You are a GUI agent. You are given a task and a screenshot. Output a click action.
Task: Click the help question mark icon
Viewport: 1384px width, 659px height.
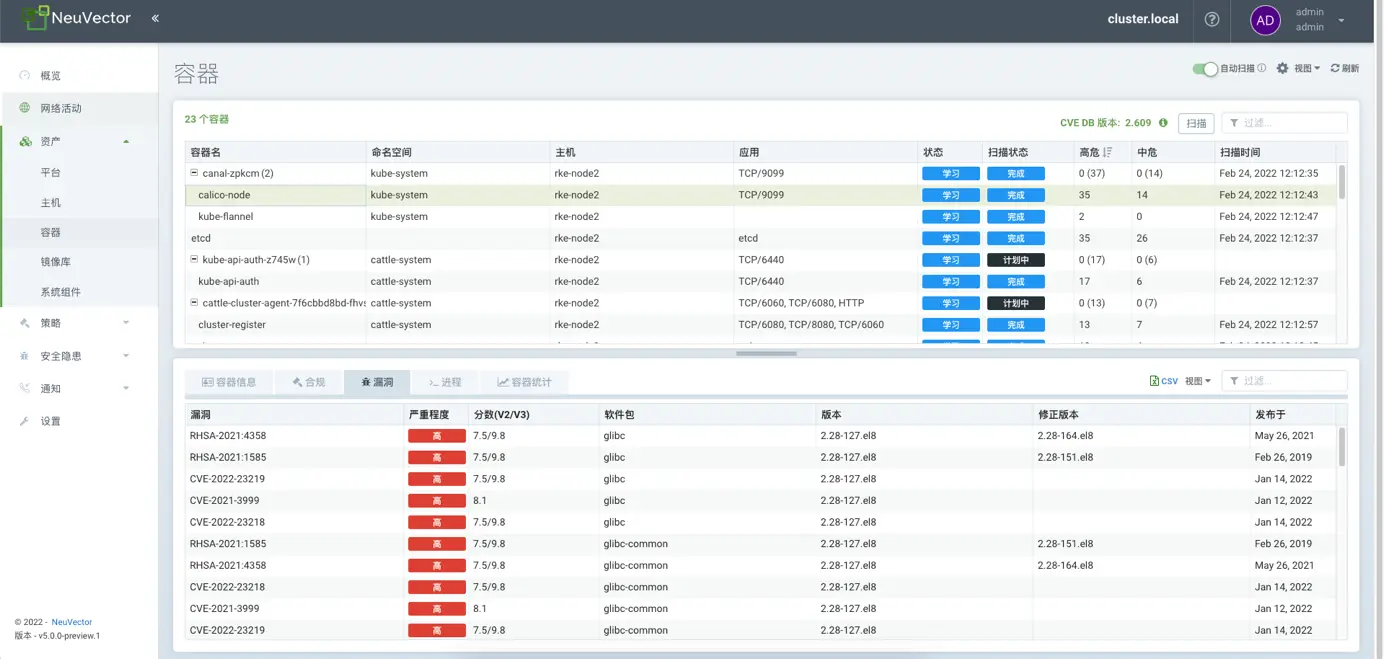pyautogui.click(x=1212, y=19)
